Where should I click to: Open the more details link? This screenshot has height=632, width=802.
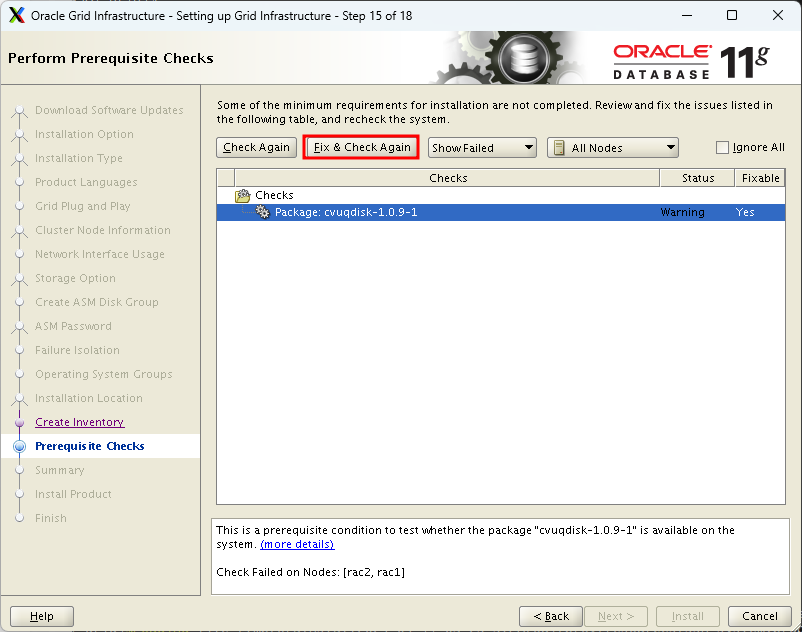[x=297, y=544]
